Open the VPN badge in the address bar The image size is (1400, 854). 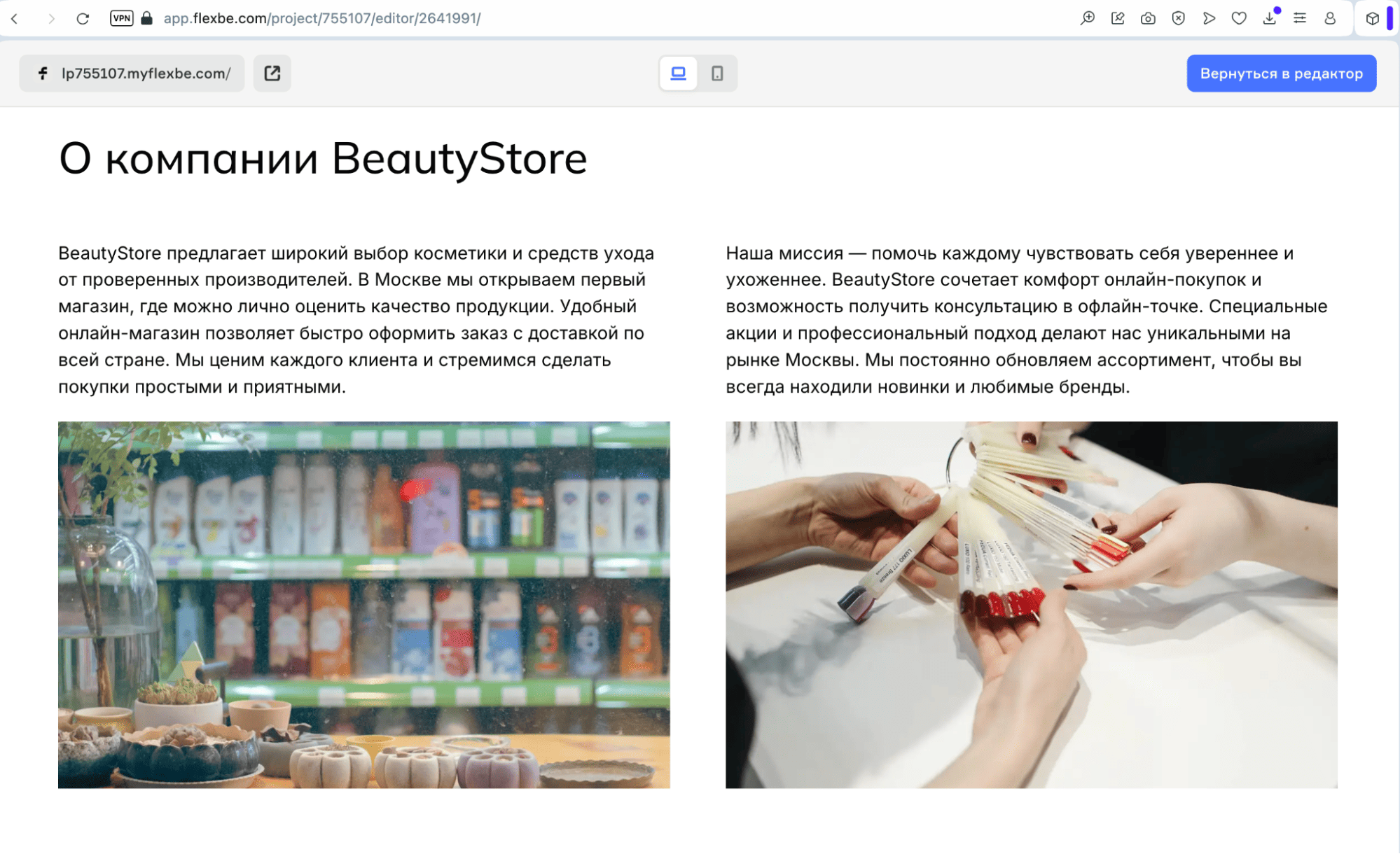click(x=122, y=18)
